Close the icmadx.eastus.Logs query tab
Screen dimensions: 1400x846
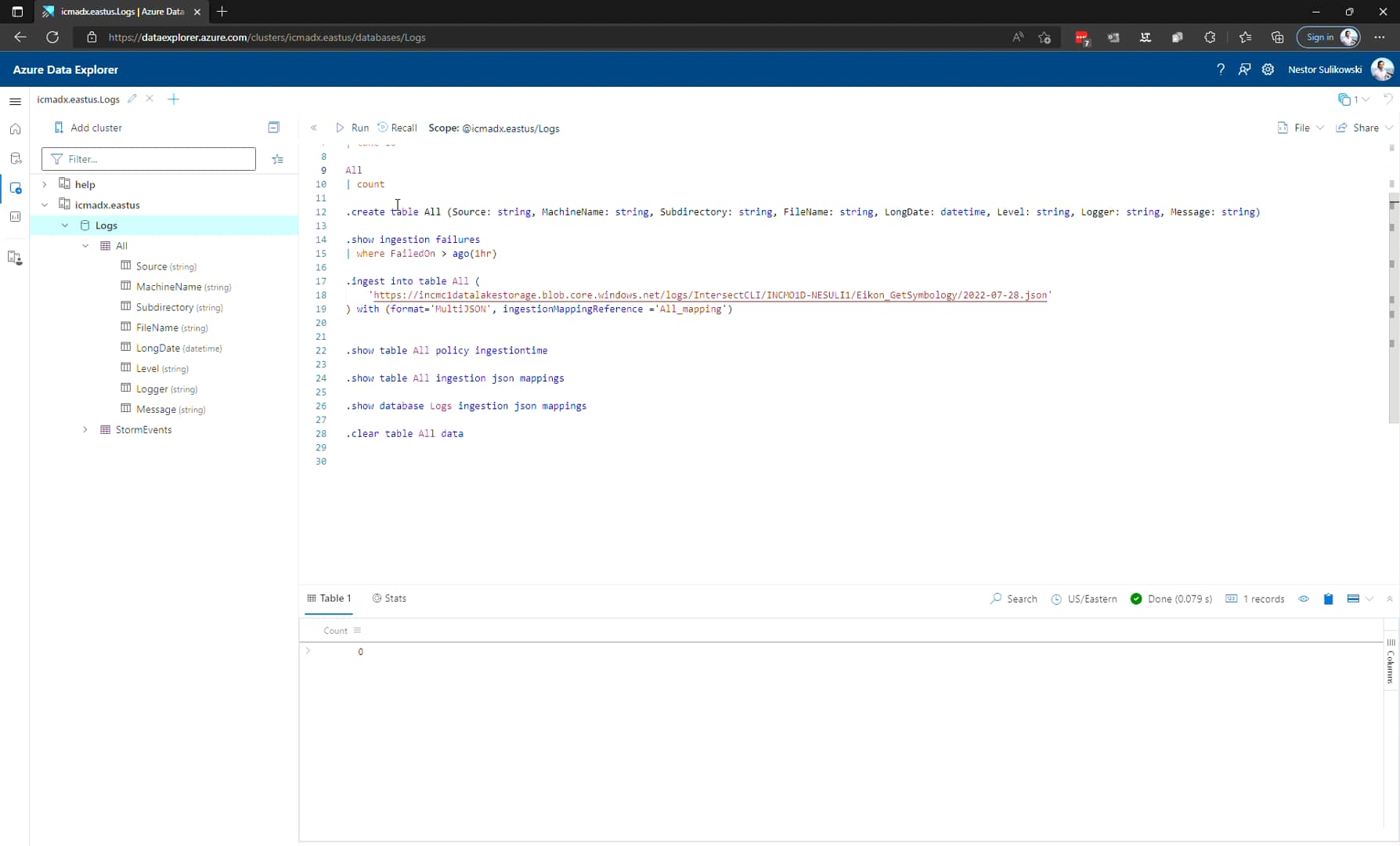(150, 99)
